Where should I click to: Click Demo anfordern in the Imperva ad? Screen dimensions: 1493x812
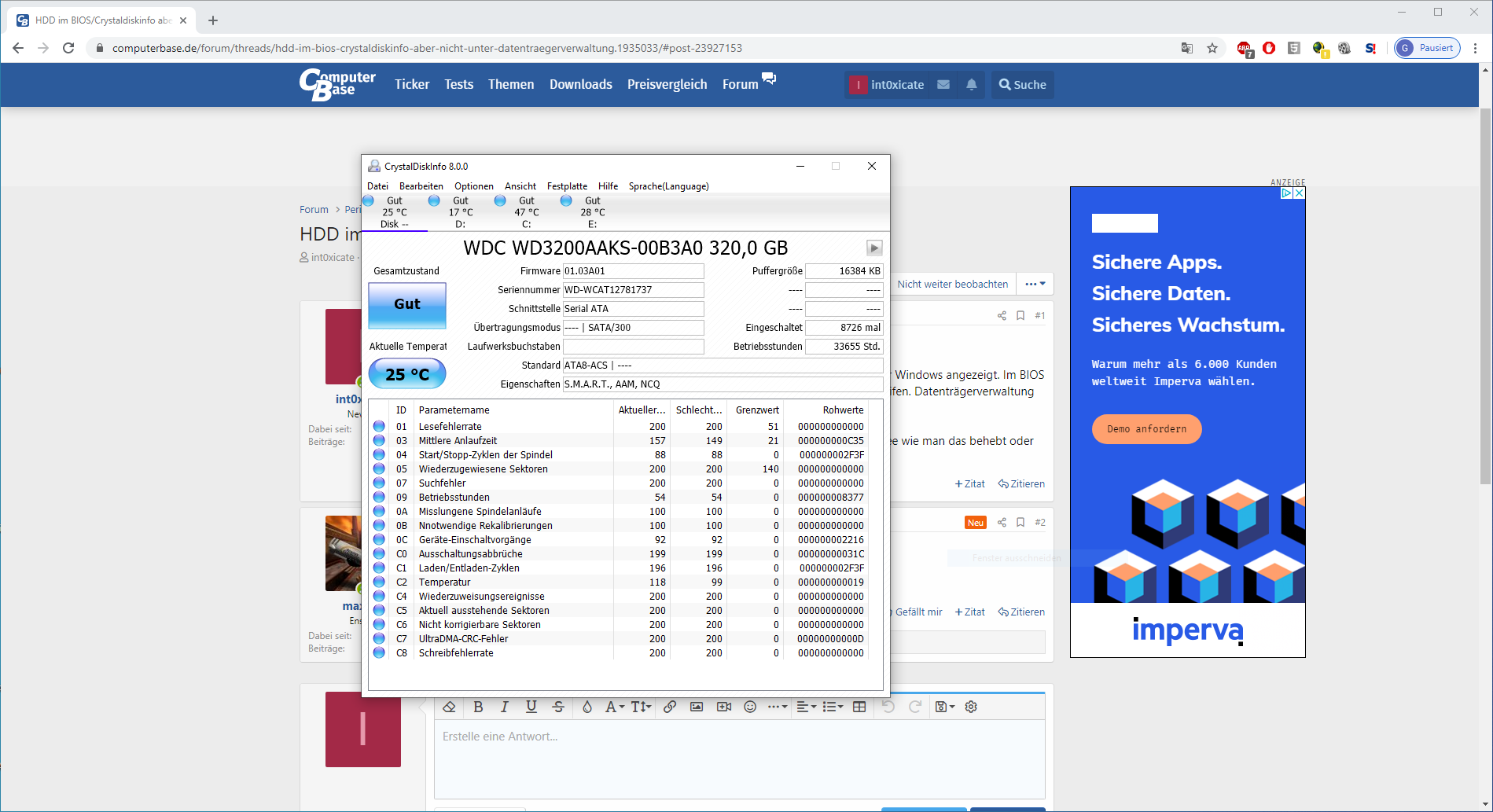pos(1146,429)
